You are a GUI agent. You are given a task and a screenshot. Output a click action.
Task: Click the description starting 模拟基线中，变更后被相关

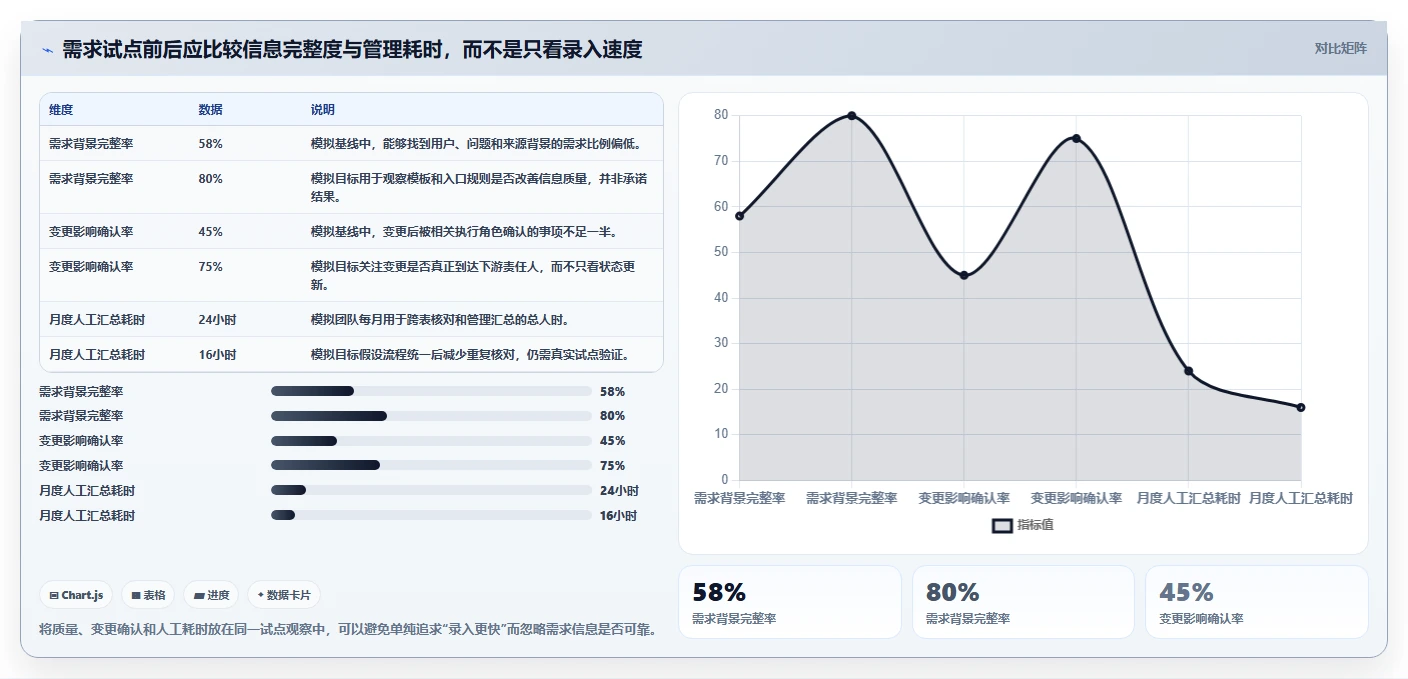(464, 232)
